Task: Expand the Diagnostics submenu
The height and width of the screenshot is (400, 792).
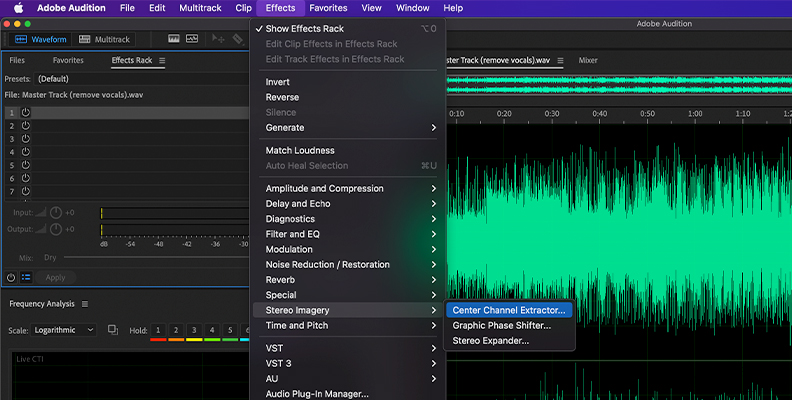Action: 348,219
